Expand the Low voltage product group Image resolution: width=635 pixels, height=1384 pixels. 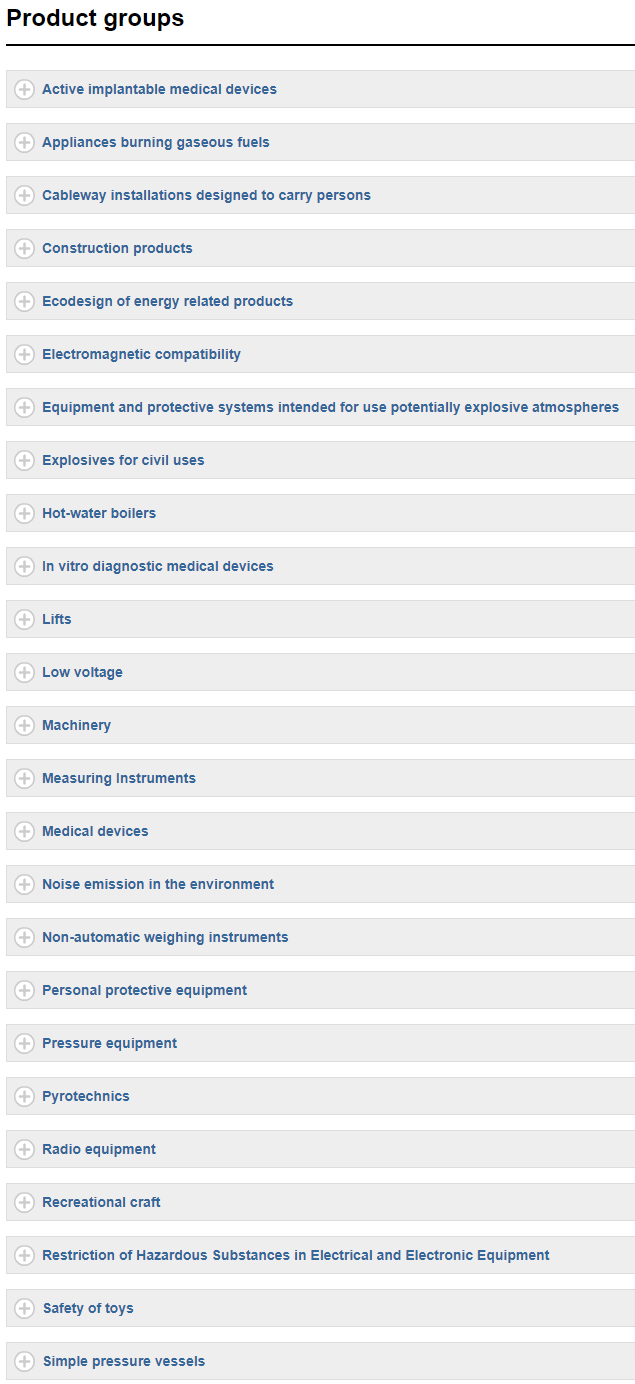pos(320,672)
